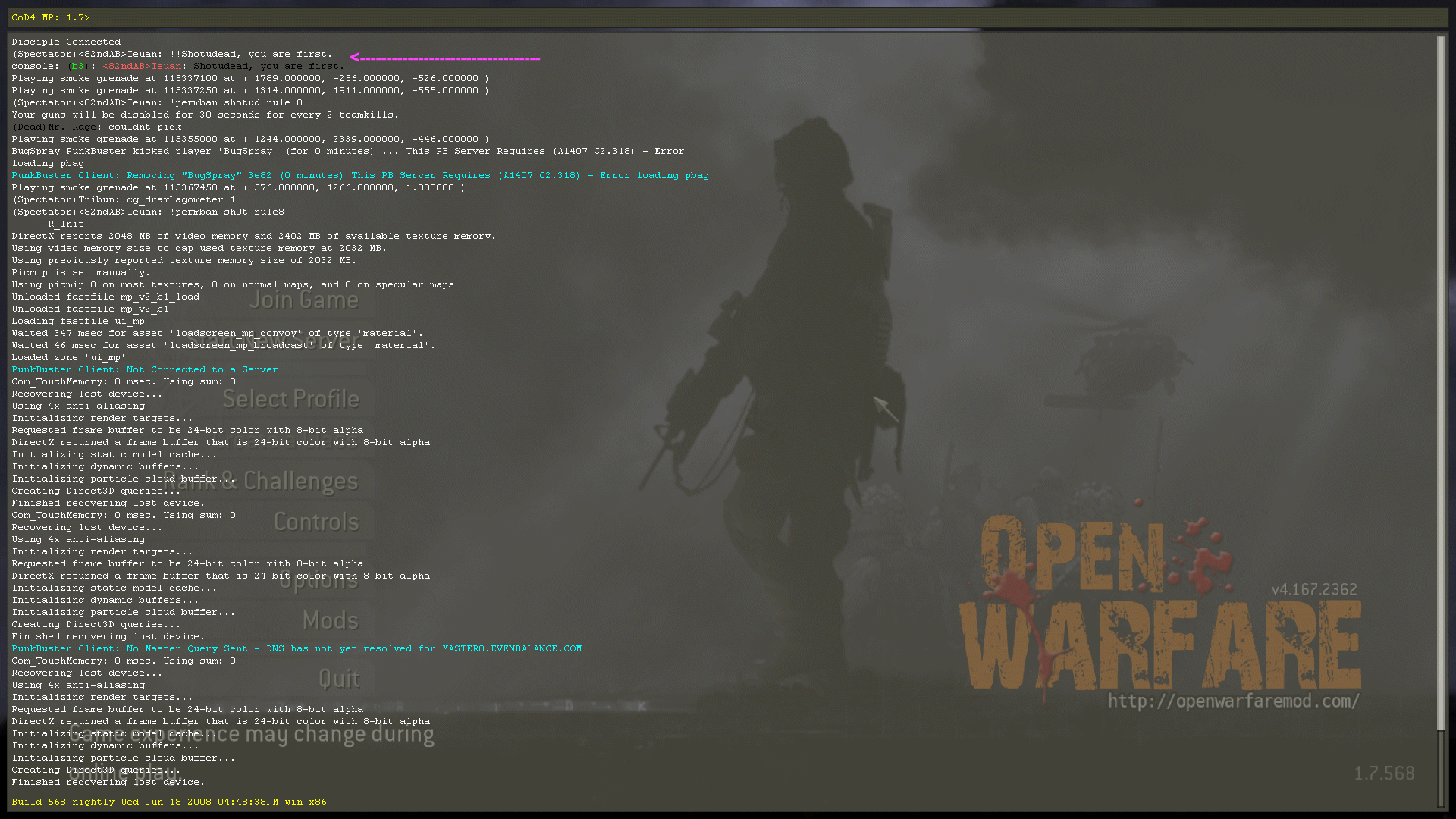The height and width of the screenshot is (819, 1456).
Task: Click the openwarfaremod.com URL
Action: click(1234, 701)
